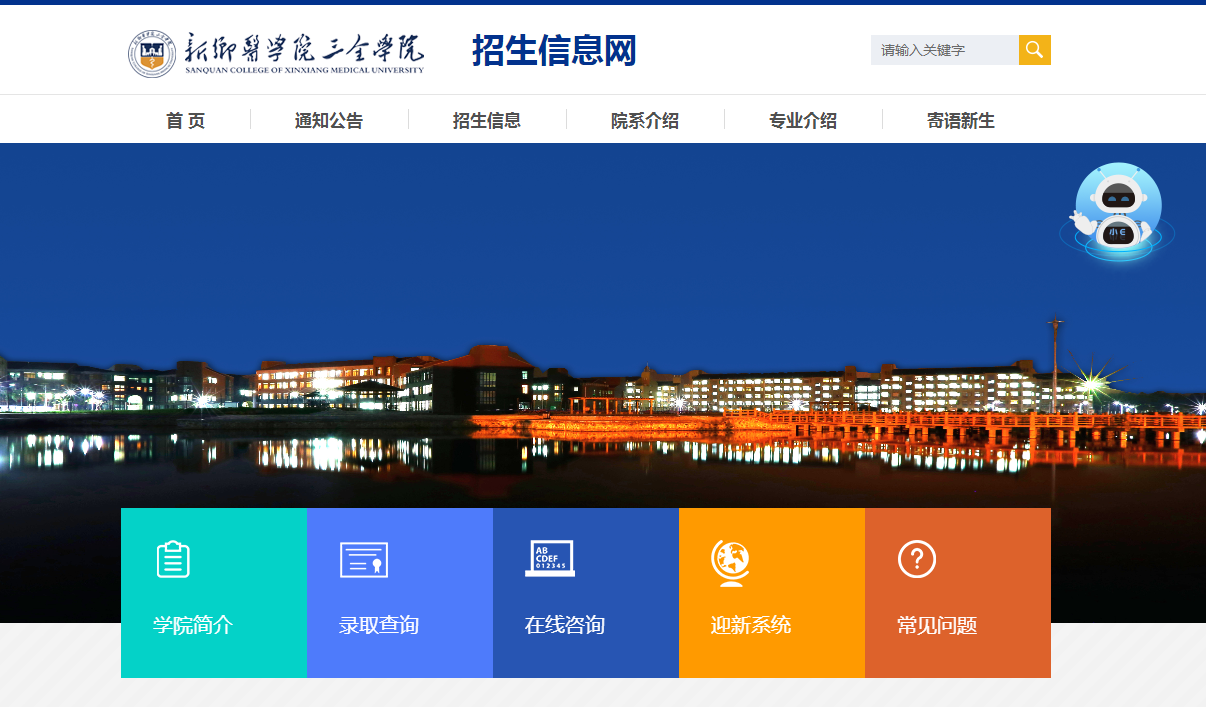Focus the 请输入关键字 search field
Screen dimensions: 1206x707
(944, 50)
